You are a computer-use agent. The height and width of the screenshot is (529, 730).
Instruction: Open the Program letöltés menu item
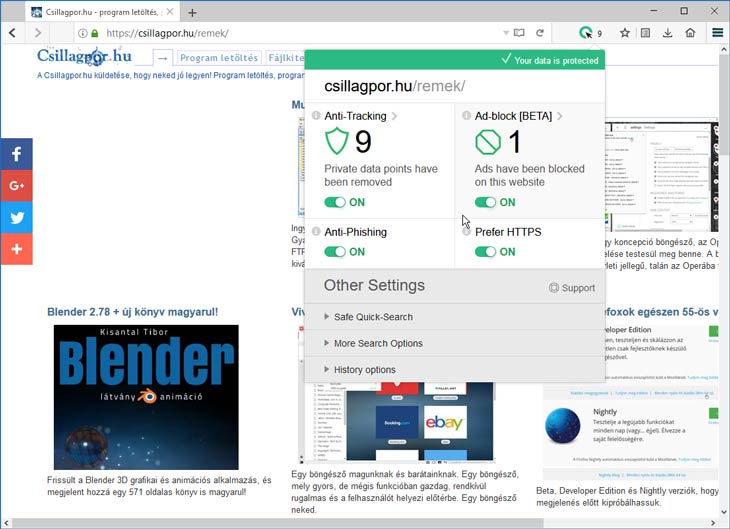[x=219, y=58]
